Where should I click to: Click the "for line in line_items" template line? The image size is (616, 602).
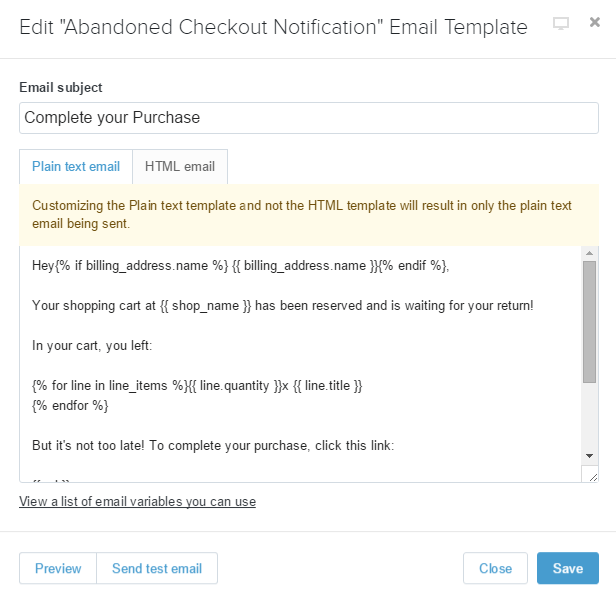pos(197,385)
